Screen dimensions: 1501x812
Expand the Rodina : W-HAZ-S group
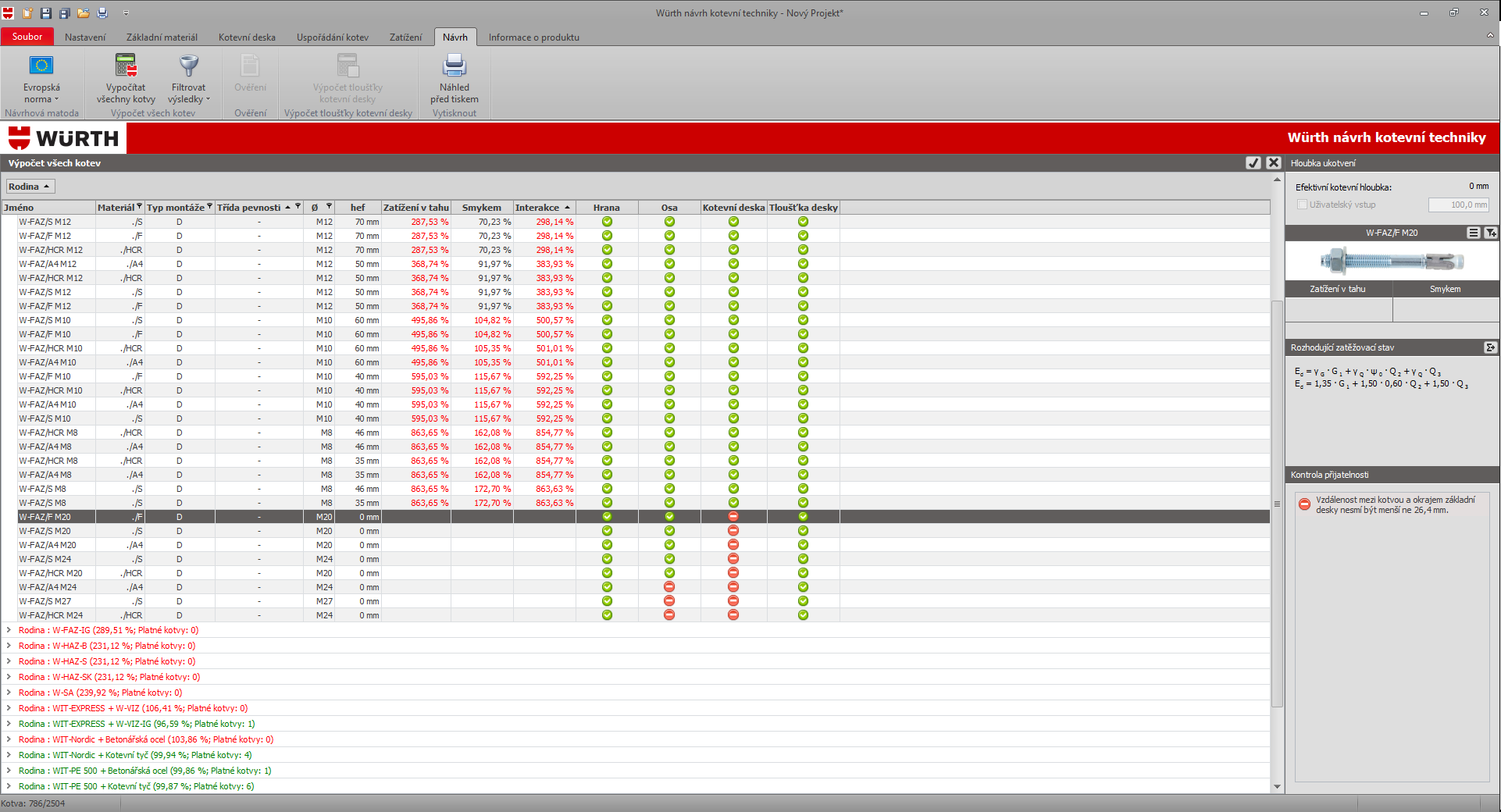(9, 661)
